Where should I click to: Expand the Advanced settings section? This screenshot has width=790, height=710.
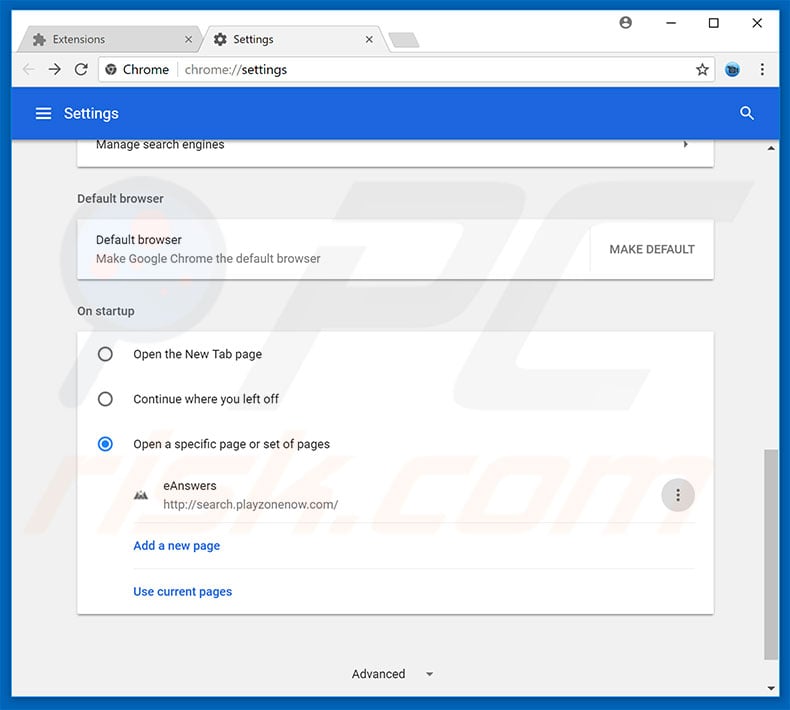tap(392, 674)
